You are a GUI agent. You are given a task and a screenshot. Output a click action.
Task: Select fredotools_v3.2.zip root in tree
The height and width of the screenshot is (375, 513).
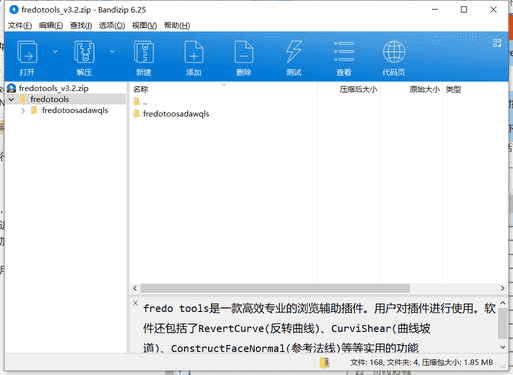tap(54, 88)
